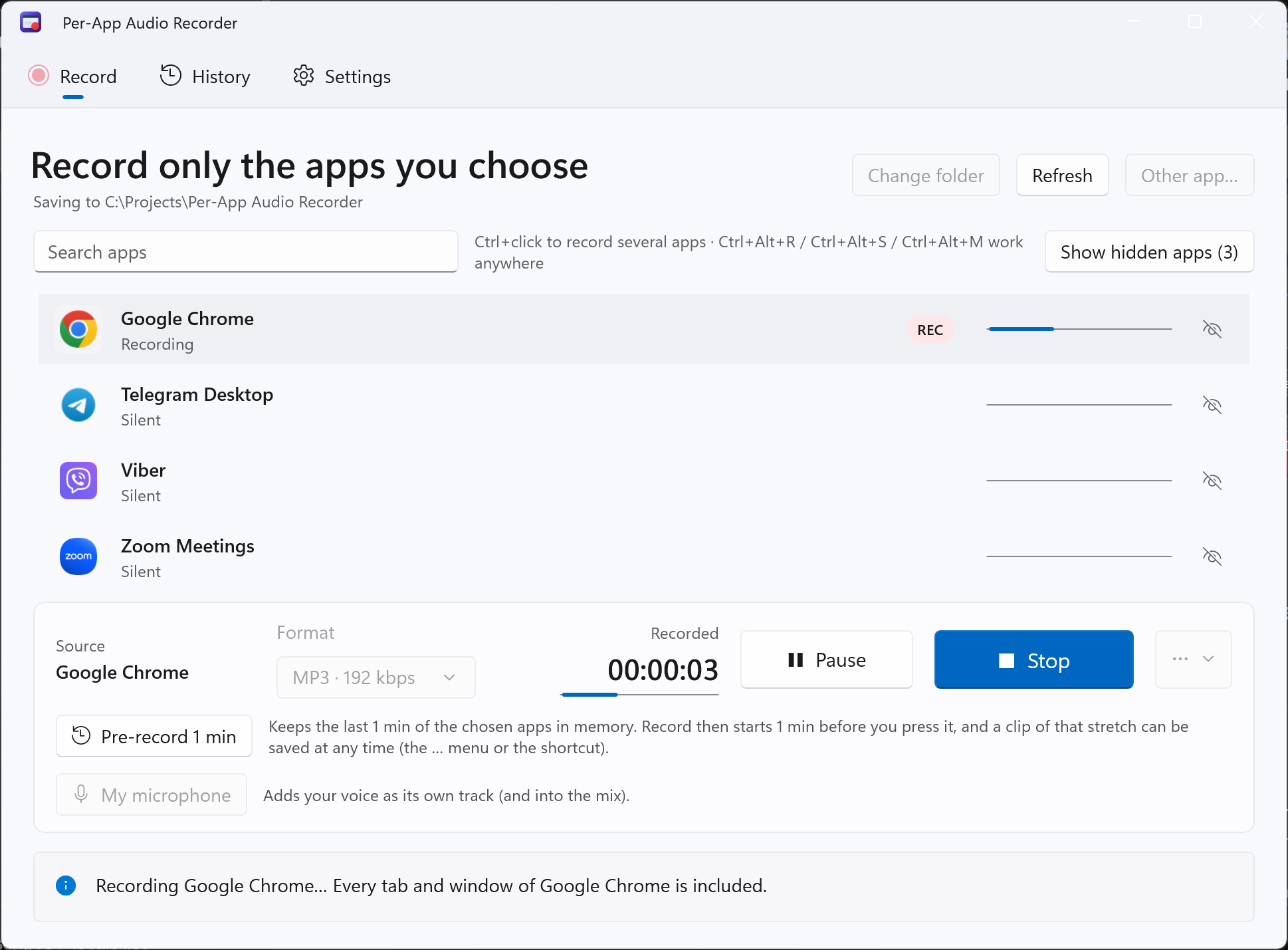
Task: Click the Other app... button
Action: point(1189,176)
